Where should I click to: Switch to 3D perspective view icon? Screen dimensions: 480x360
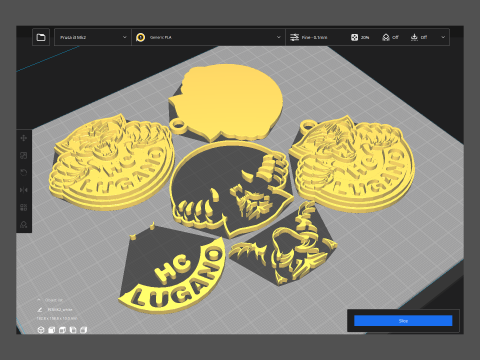click(41, 330)
